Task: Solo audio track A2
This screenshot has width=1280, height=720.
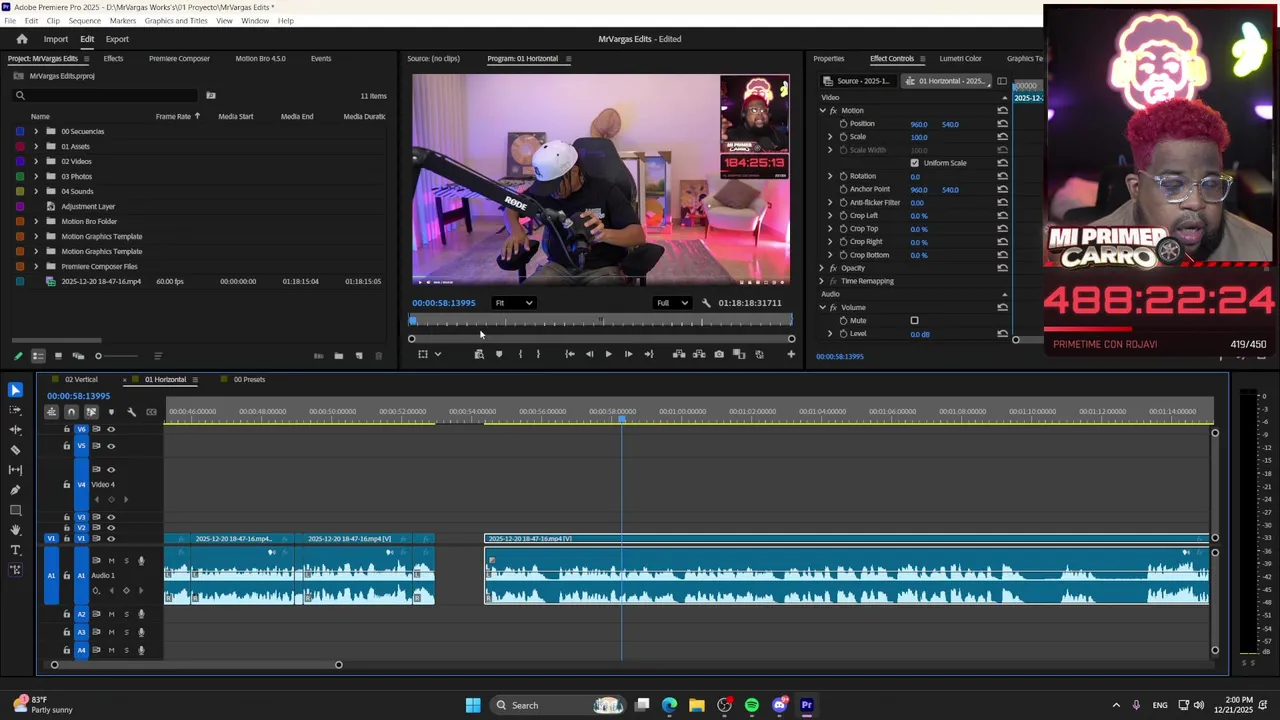Action: 126,614
